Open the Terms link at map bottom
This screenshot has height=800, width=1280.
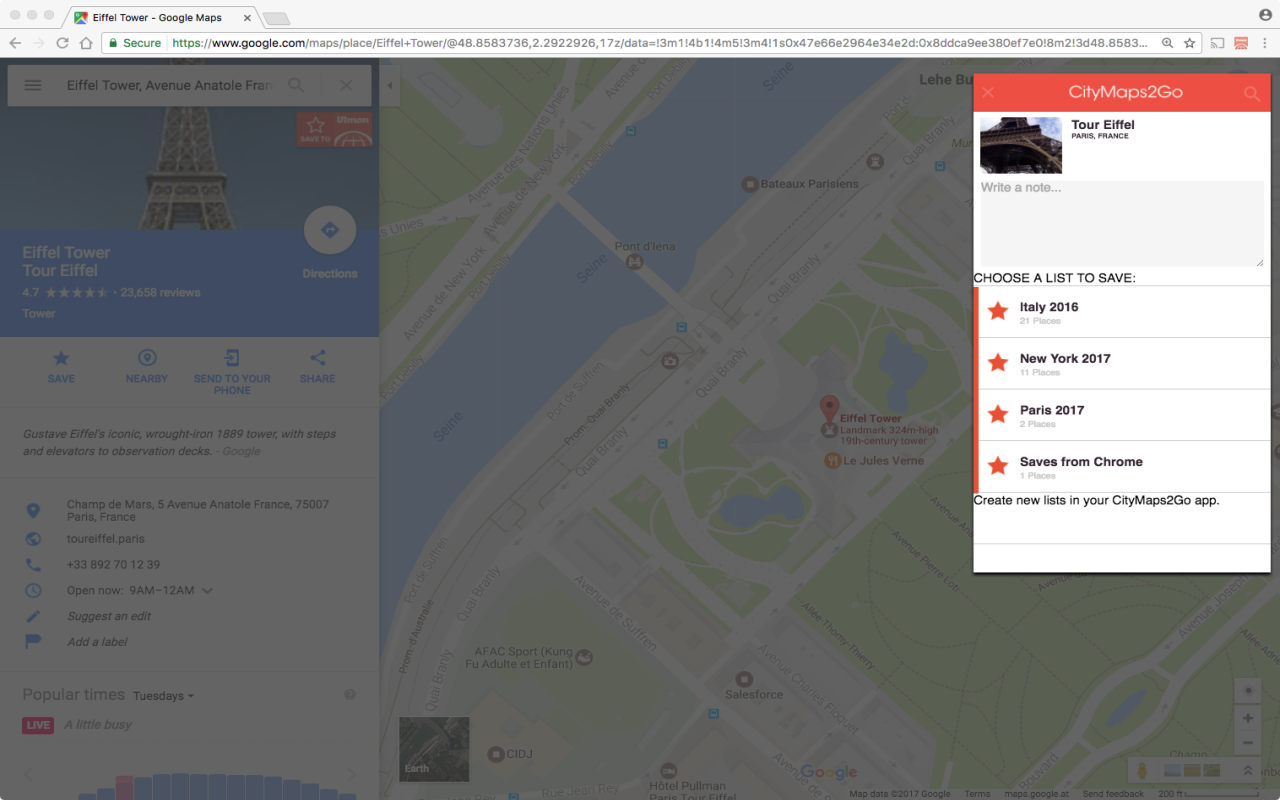pos(977,794)
